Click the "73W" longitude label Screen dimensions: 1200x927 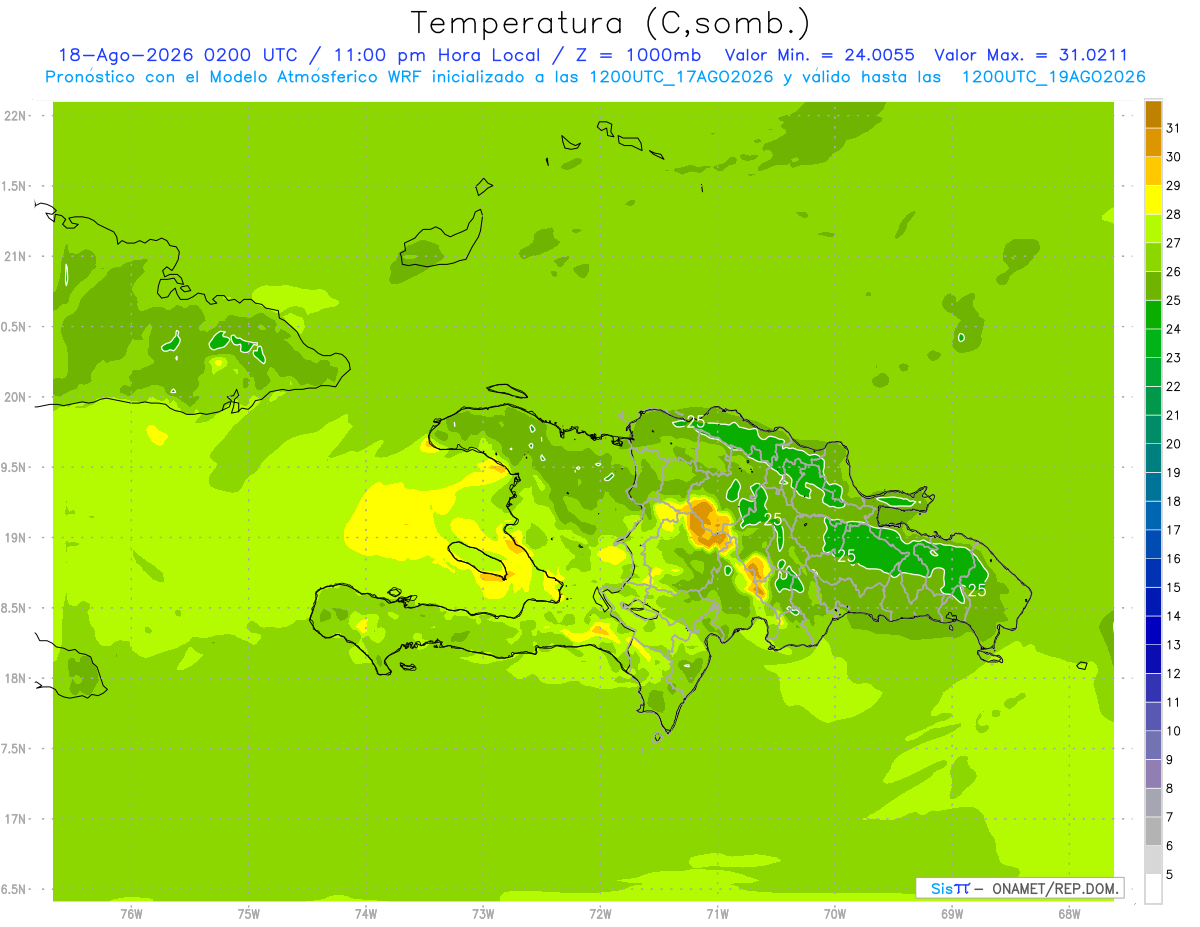(x=483, y=914)
